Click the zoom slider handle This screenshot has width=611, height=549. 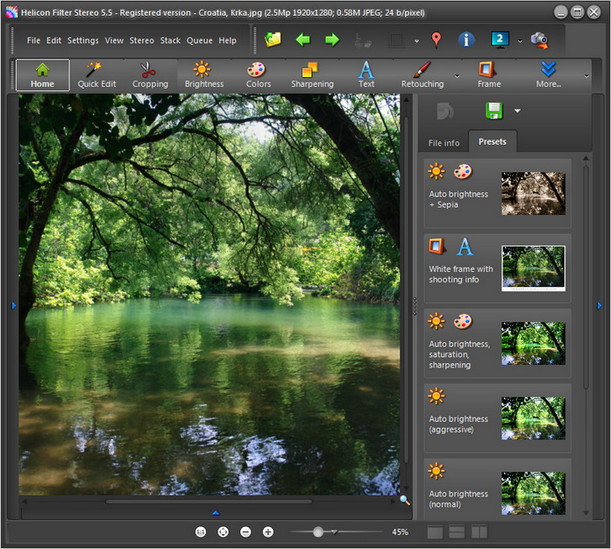point(318,532)
